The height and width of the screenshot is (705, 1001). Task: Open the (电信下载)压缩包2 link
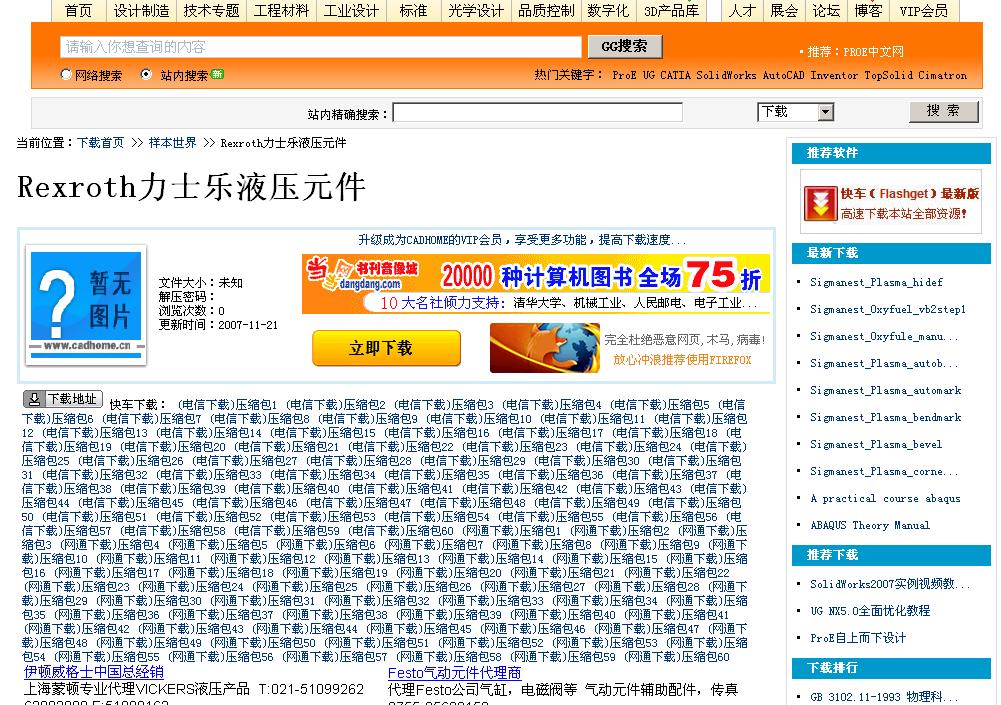click(x=336, y=404)
